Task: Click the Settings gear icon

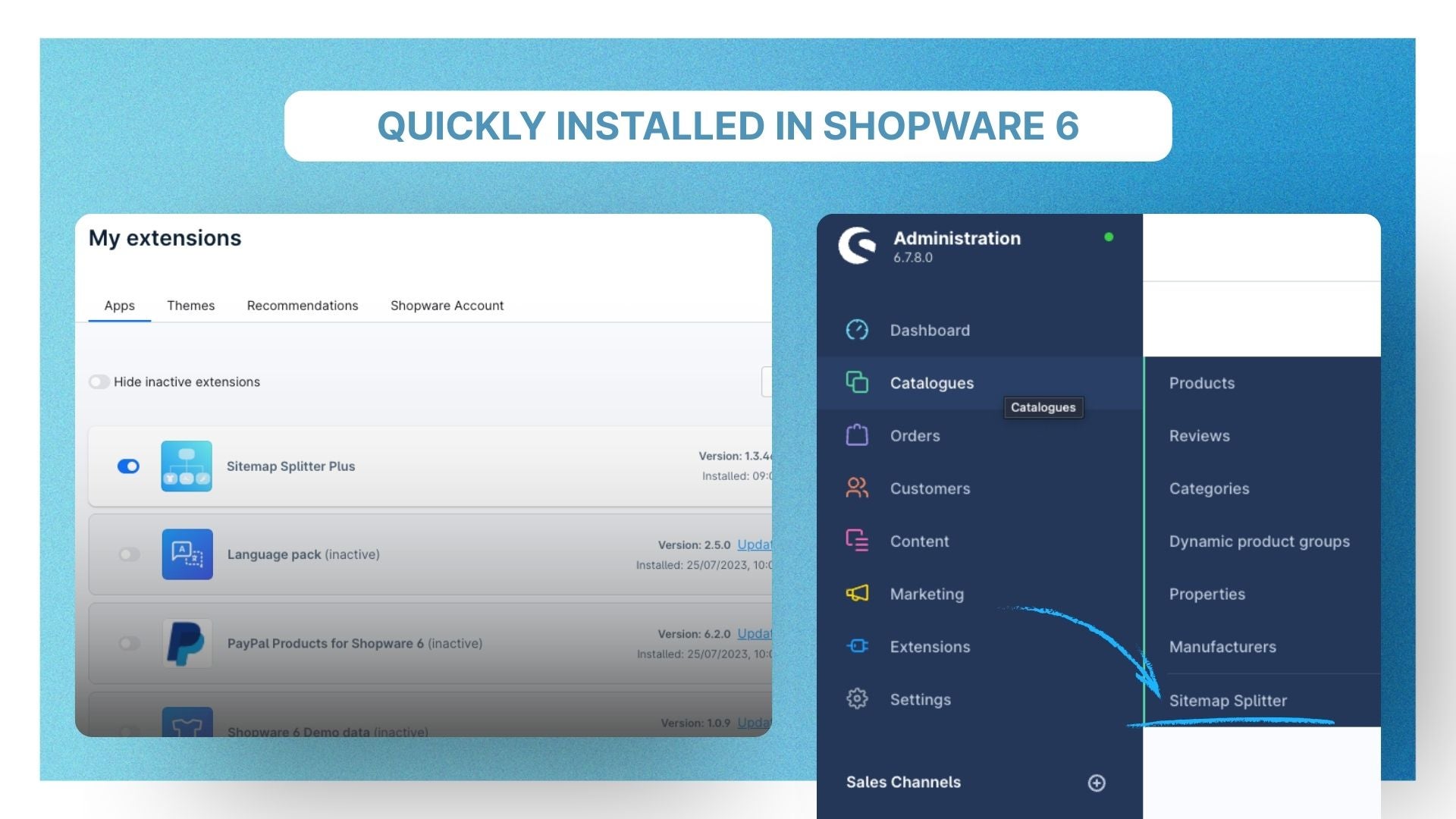Action: (857, 698)
